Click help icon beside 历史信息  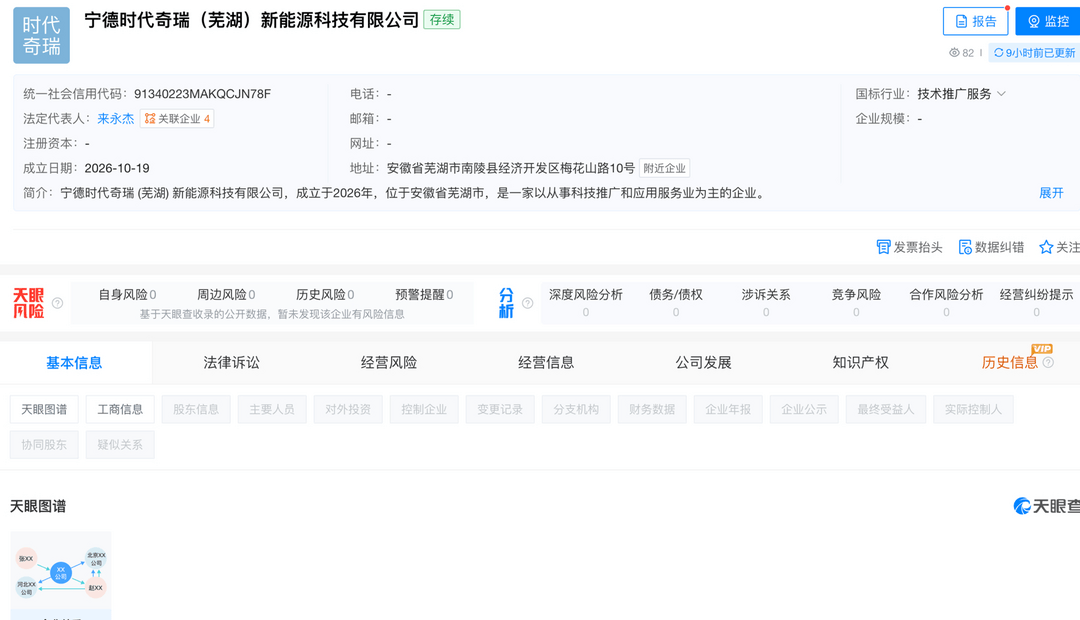[1048, 362]
